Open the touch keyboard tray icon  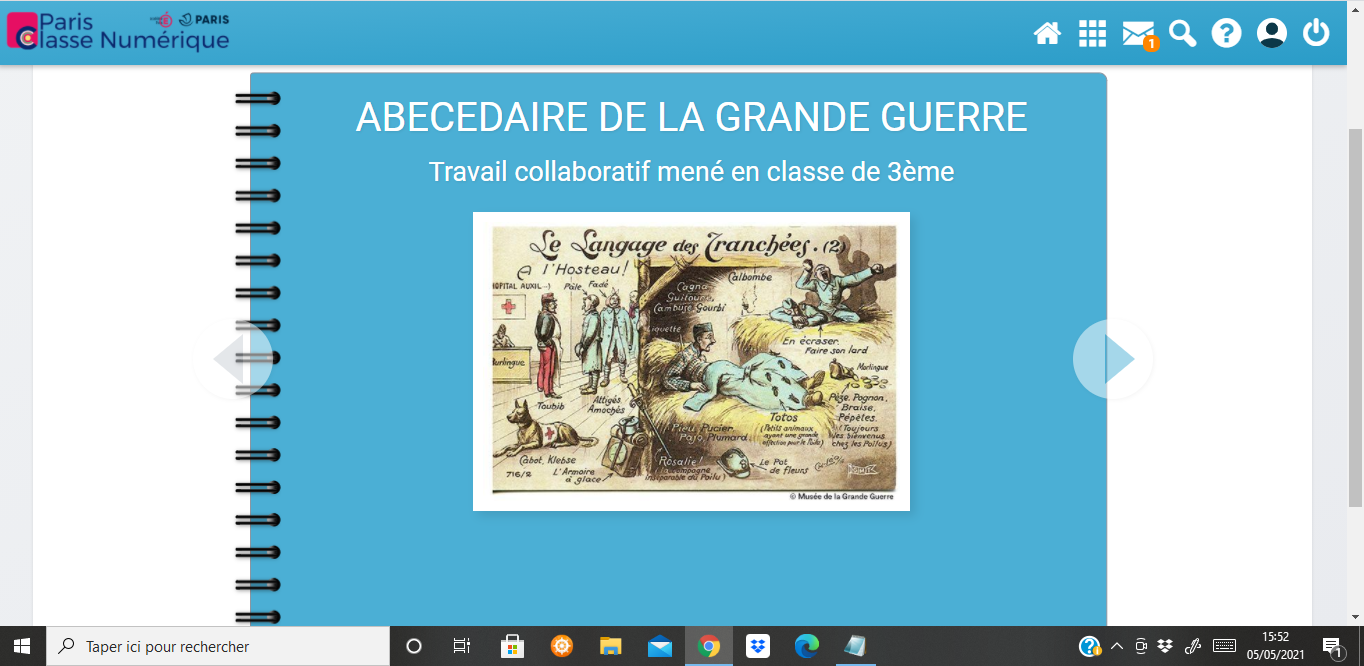coord(1224,646)
